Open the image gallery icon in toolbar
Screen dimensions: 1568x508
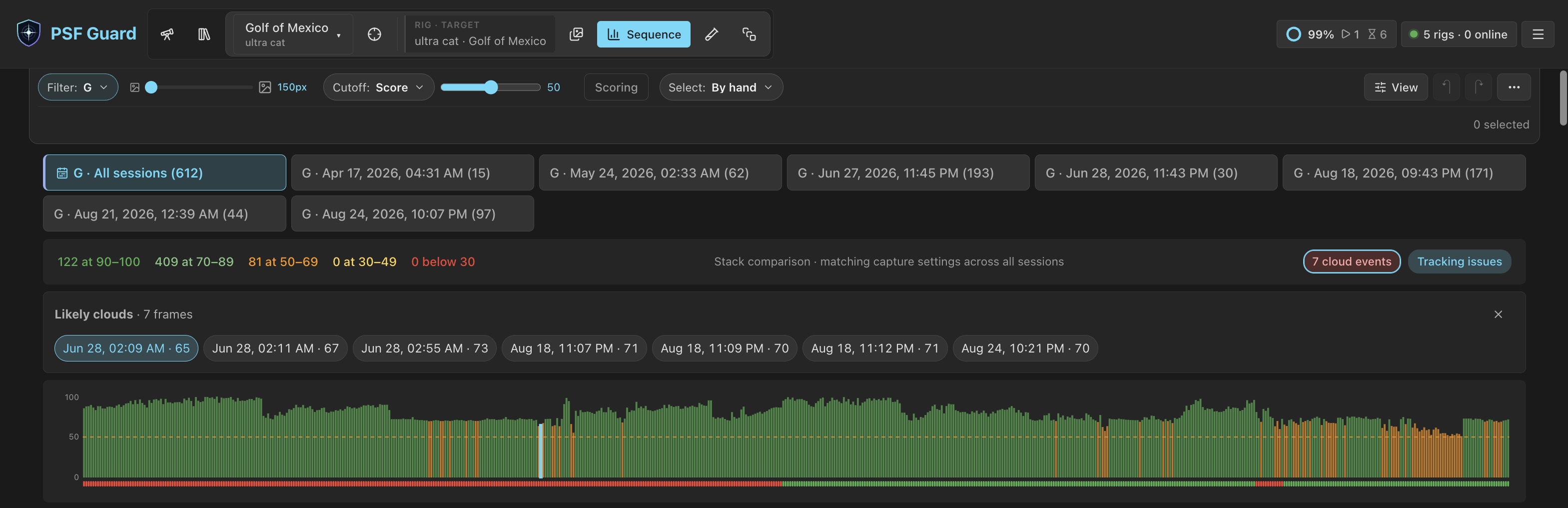tap(576, 34)
